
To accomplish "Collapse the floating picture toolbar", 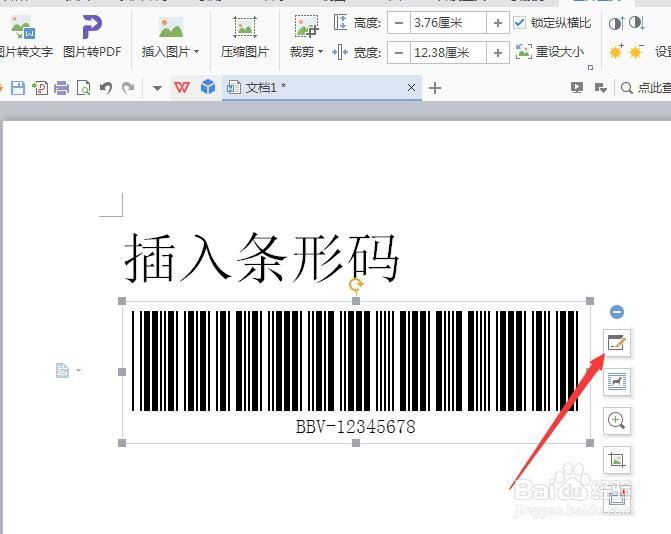I will click(617, 312).
